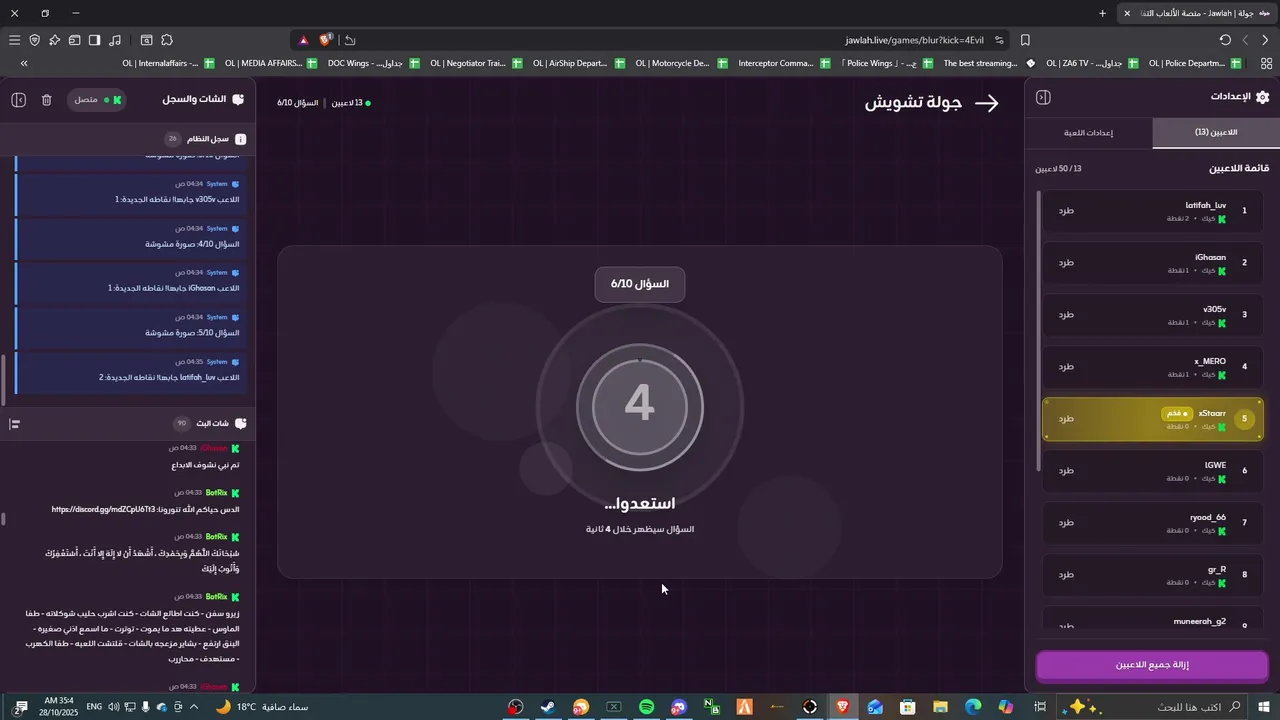
Task: Open the weather widget 18°C
Action: [262, 707]
